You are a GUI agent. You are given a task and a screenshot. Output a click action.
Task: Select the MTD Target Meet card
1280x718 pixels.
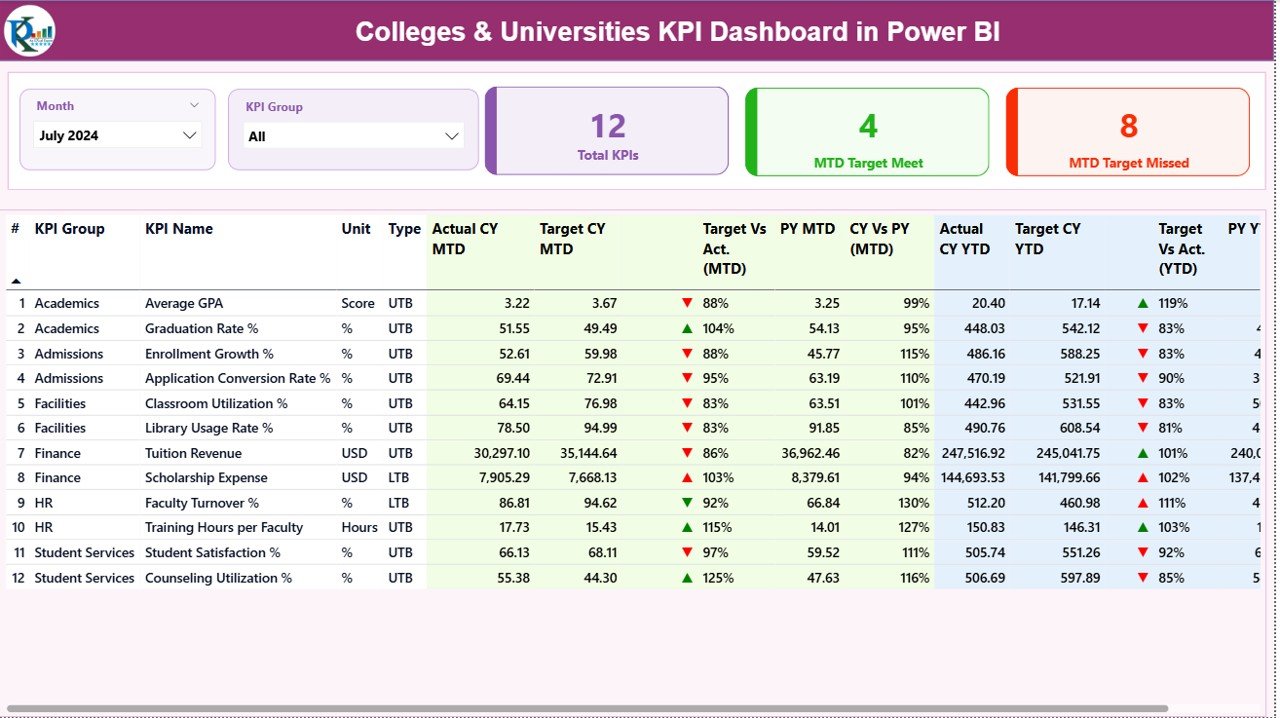pyautogui.click(x=866, y=131)
